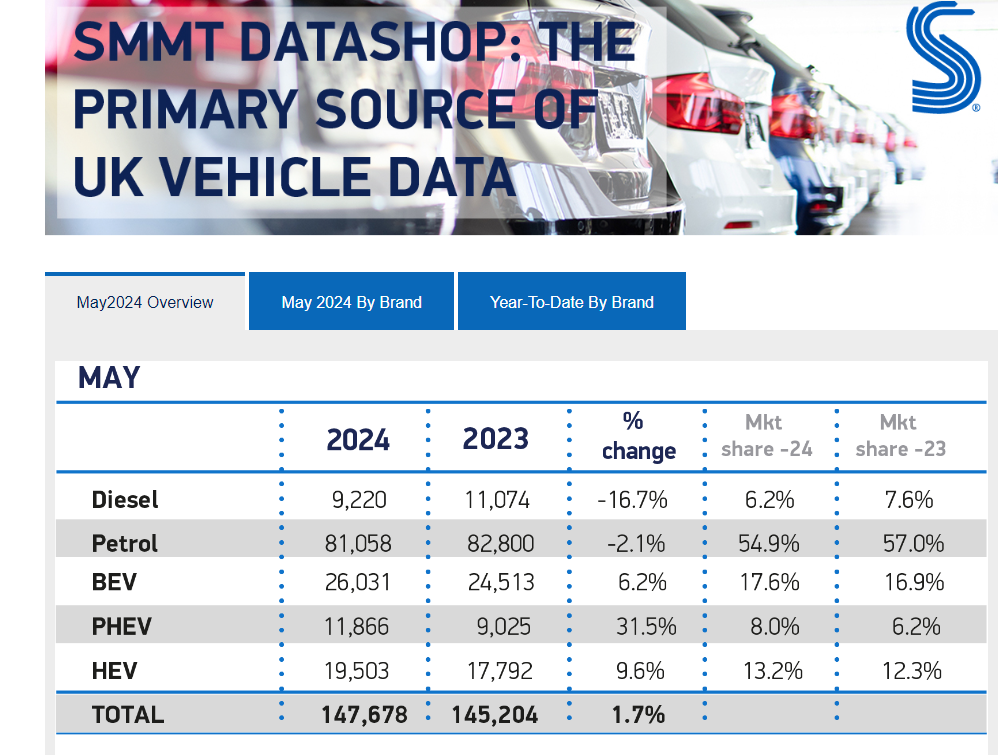The image size is (998, 755).
Task: Select the HEV row label
Action: coord(114,670)
